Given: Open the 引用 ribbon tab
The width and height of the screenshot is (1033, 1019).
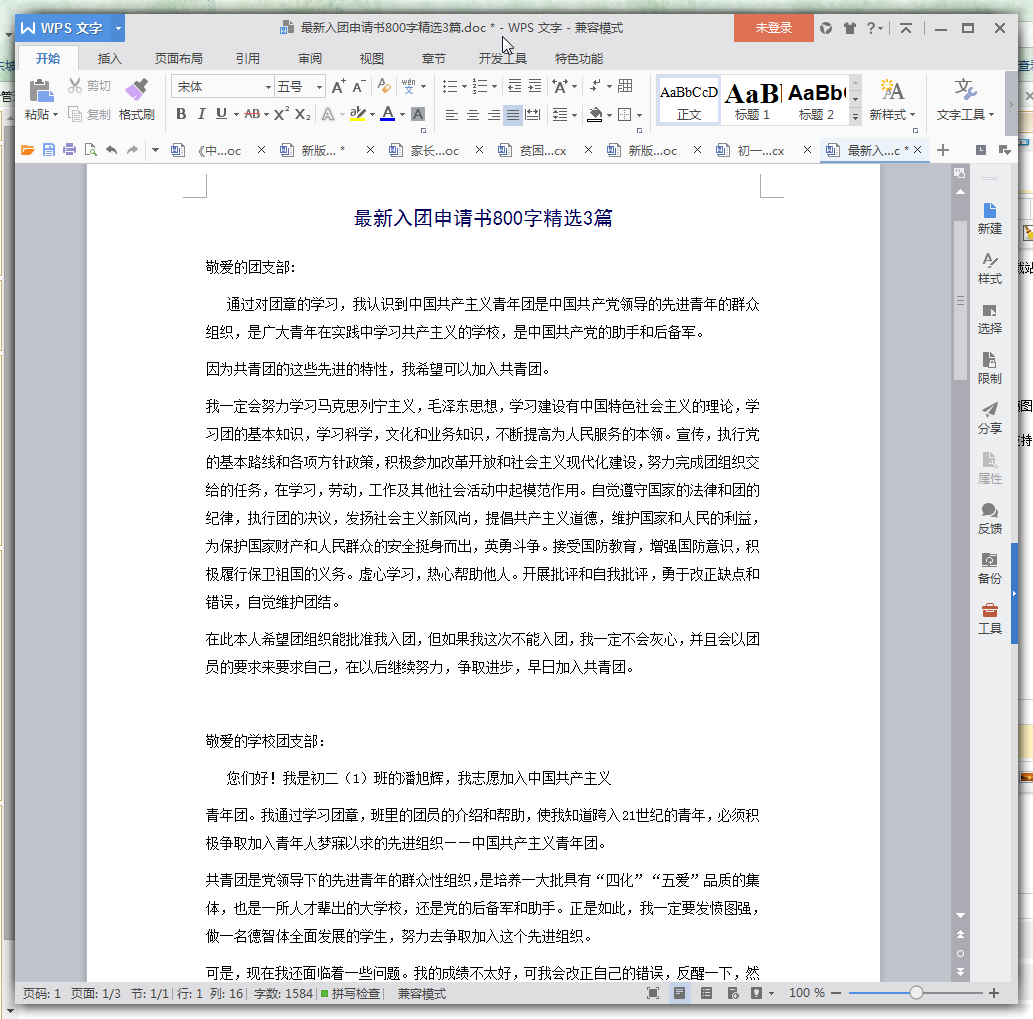Looking at the screenshot, I should [x=248, y=59].
